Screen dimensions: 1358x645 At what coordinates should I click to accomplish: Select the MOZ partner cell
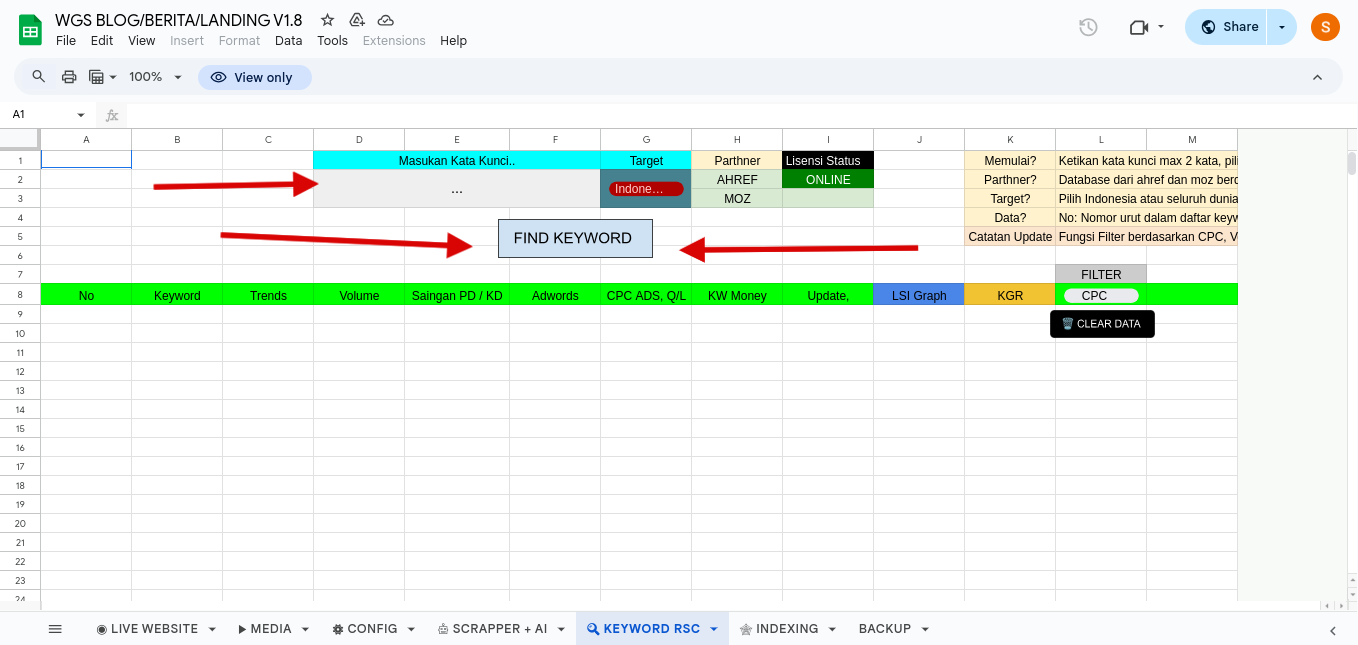click(737, 199)
